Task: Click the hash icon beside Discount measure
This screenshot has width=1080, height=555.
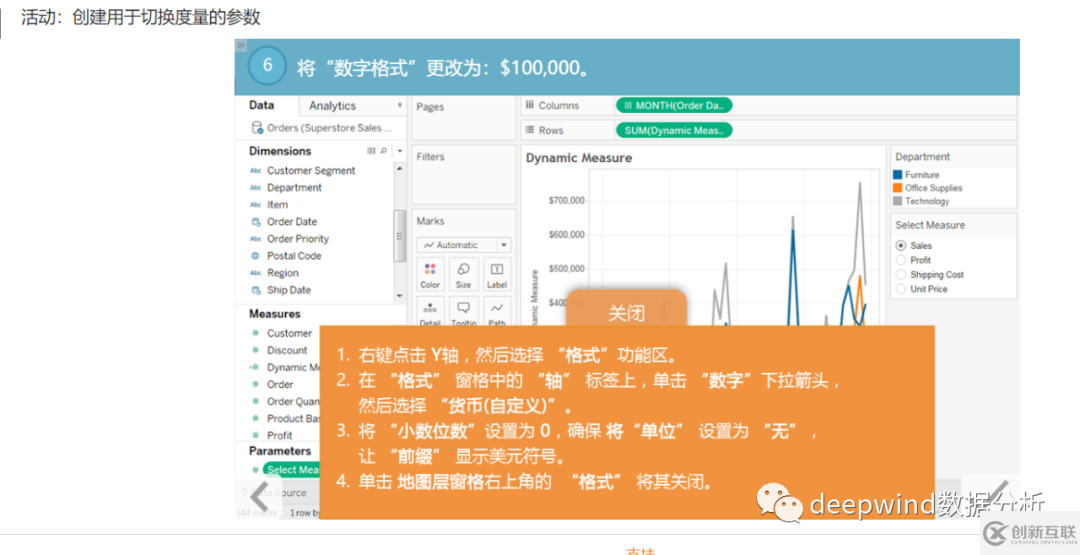Action: coord(256,350)
